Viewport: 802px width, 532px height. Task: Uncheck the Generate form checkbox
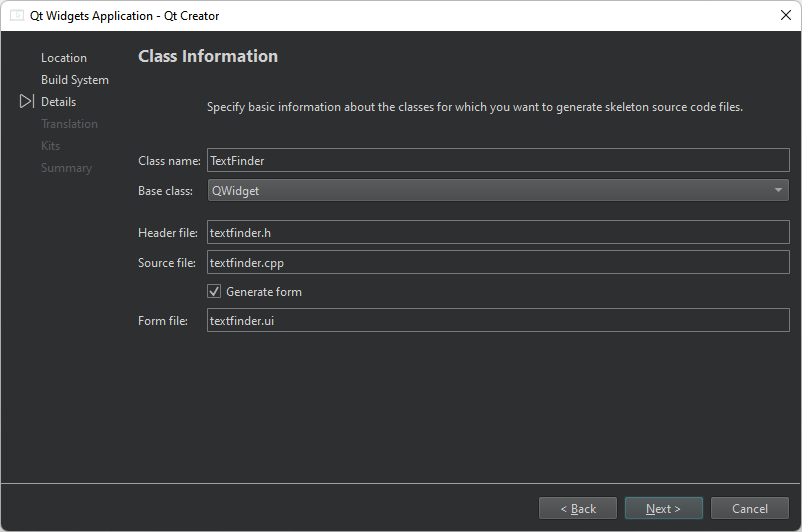(x=214, y=292)
